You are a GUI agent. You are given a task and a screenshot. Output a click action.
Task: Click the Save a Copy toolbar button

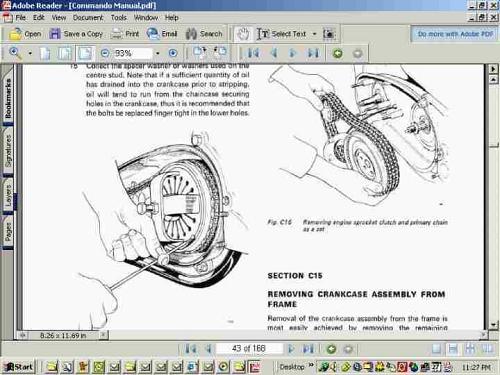point(76,34)
